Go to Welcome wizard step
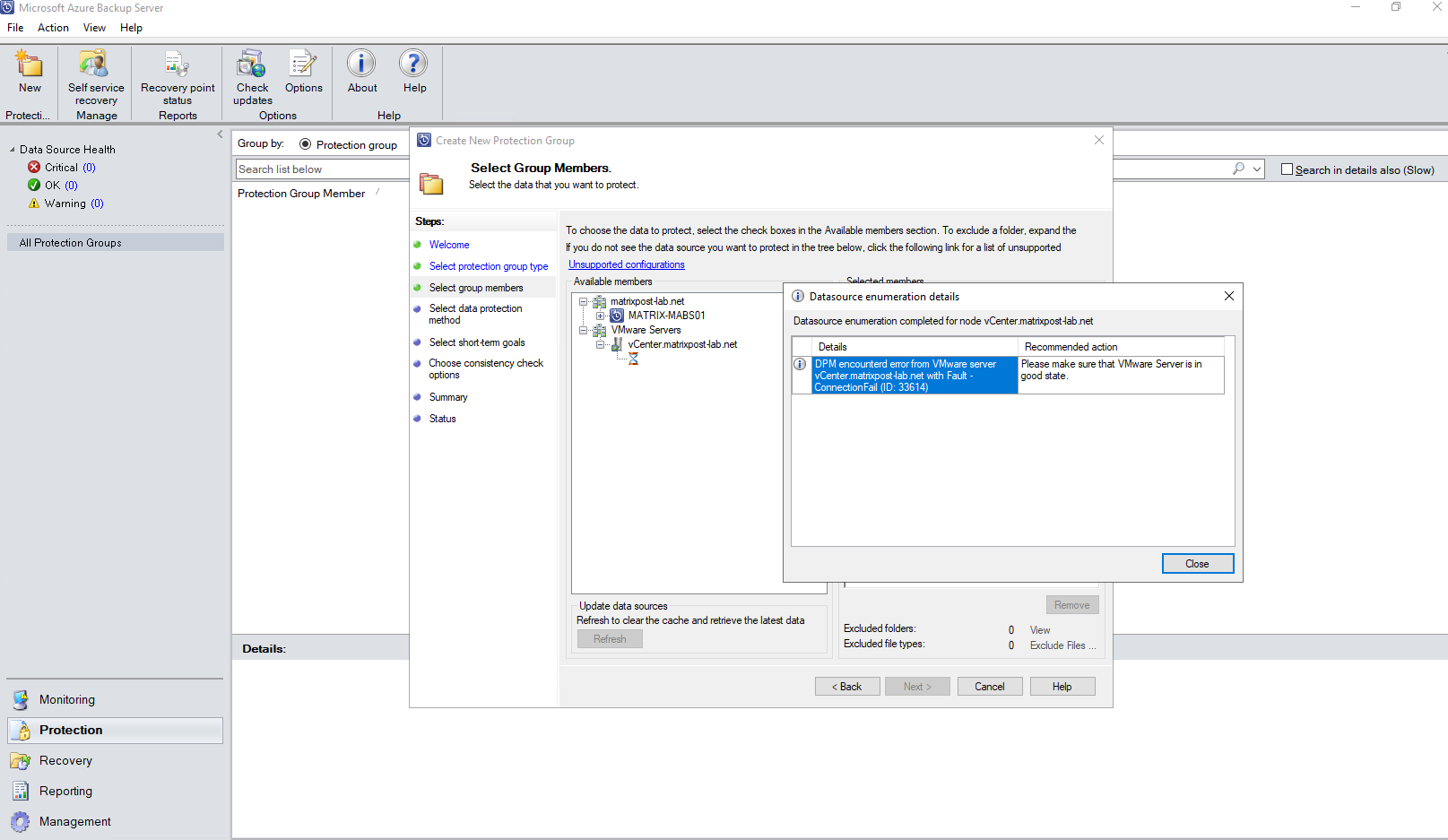Image resolution: width=1448 pixels, height=840 pixels. [449, 245]
